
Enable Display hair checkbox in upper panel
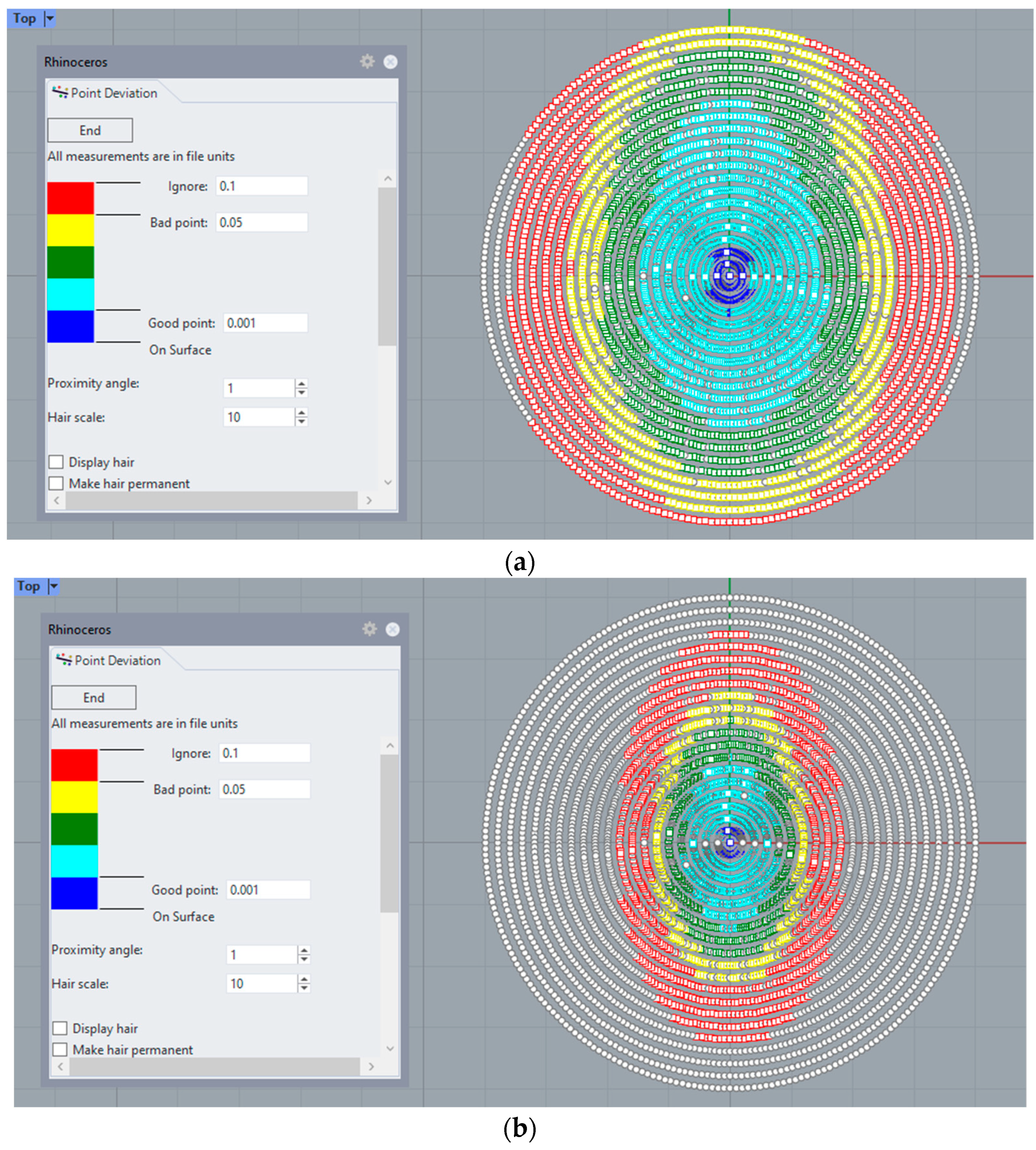[x=56, y=462]
